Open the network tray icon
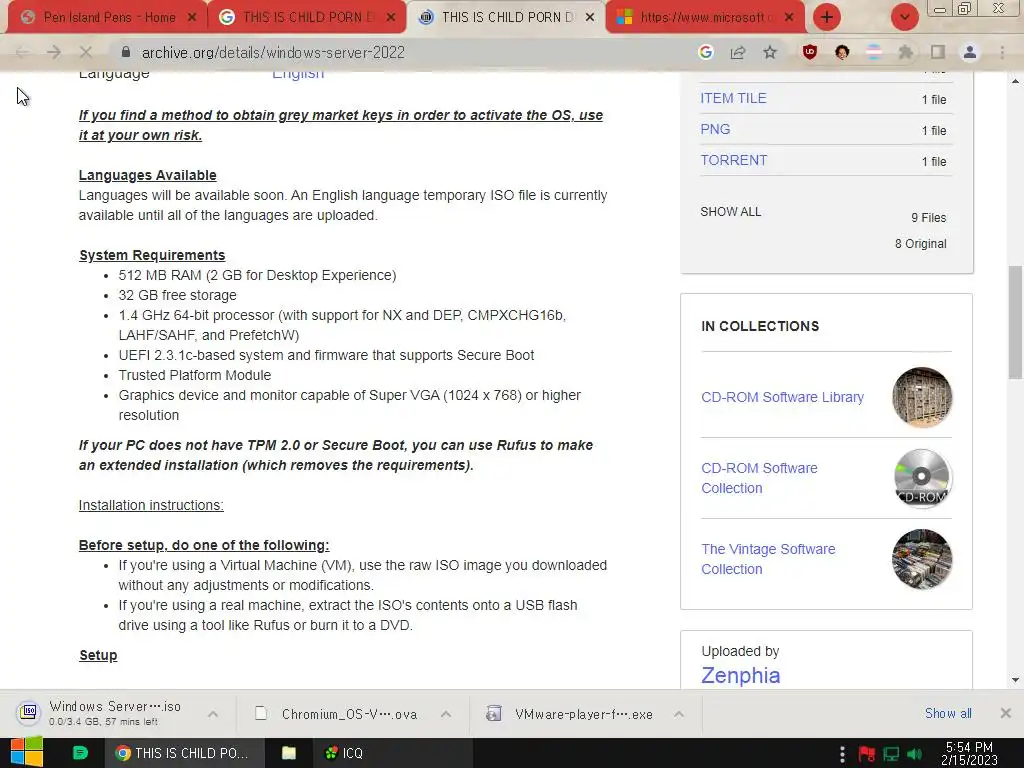The width and height of the screenshot is (1024, 768). point(891,754)
